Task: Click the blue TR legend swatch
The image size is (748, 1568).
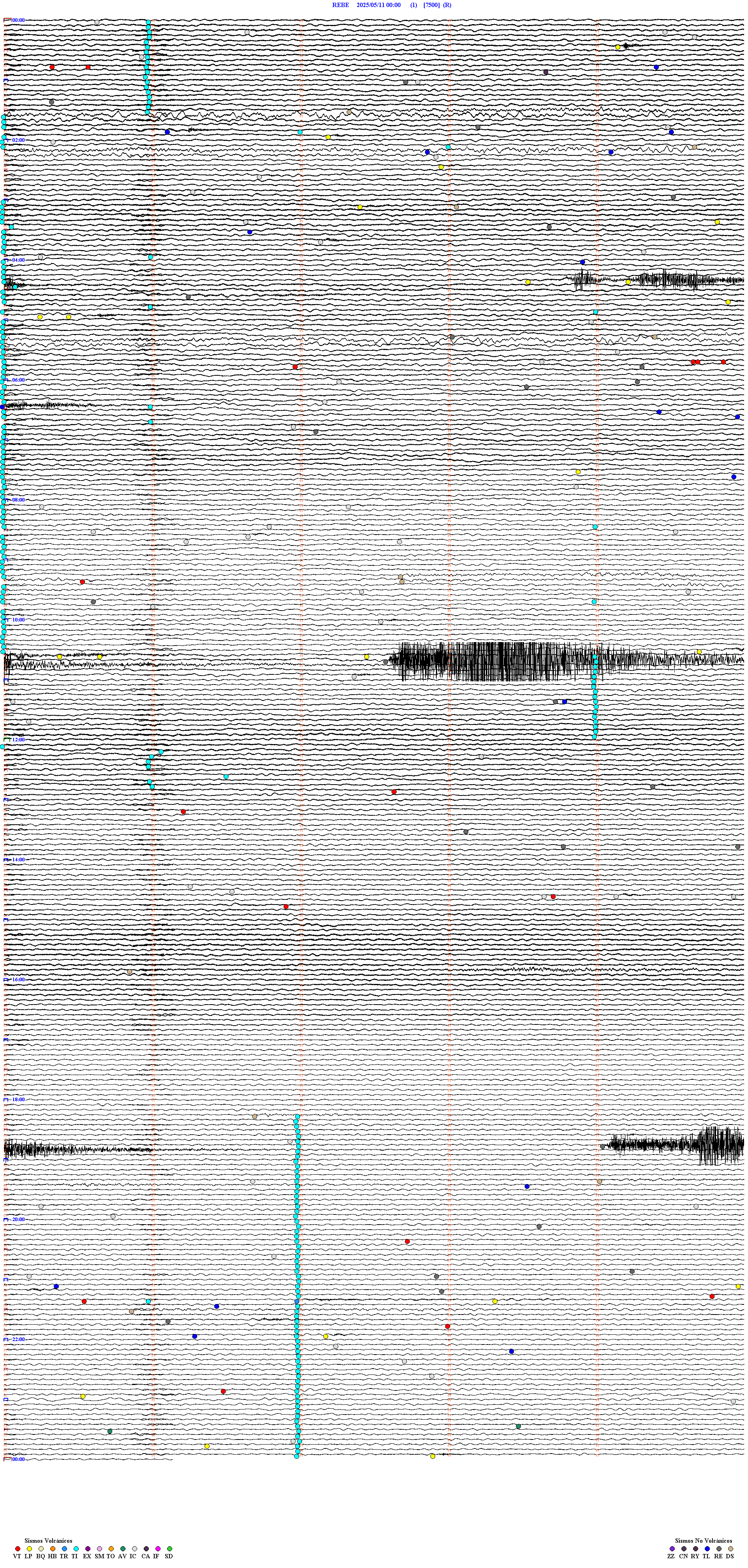Action: (65, 1548)
